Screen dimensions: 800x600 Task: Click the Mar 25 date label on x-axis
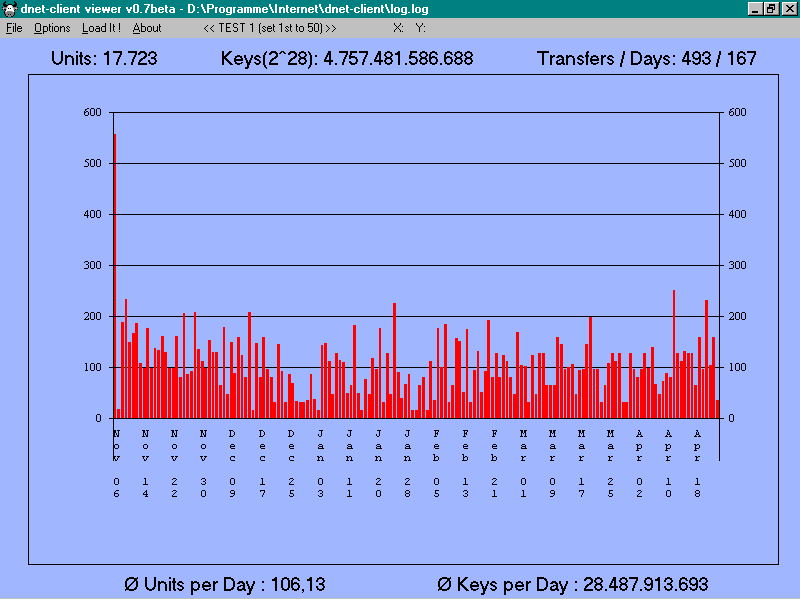[610, 463]
